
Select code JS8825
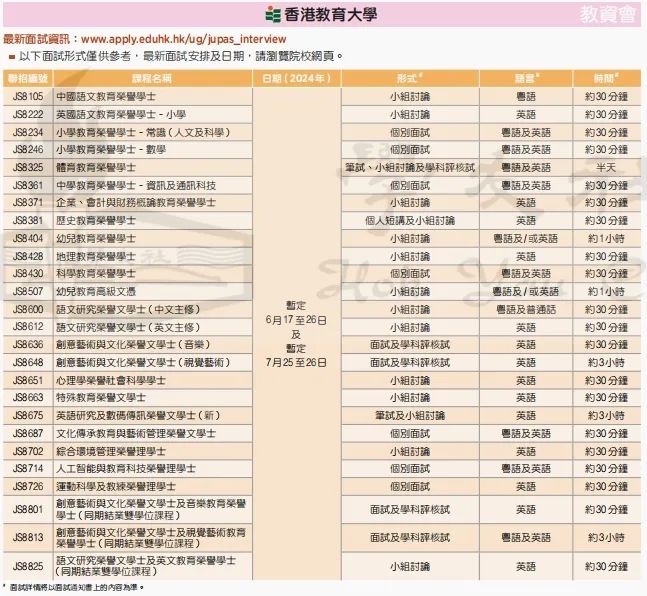coord(28,566)
